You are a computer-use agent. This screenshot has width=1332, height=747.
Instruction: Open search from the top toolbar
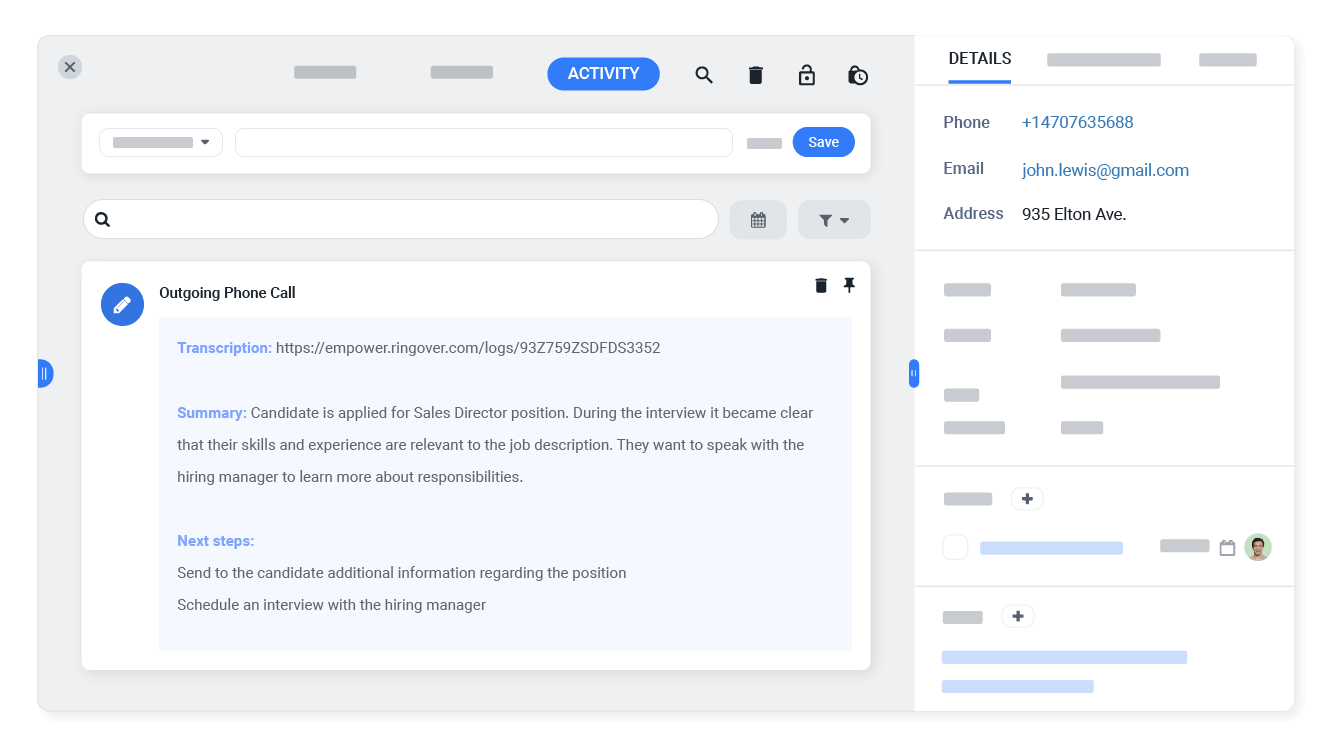(x=704, y=74)
